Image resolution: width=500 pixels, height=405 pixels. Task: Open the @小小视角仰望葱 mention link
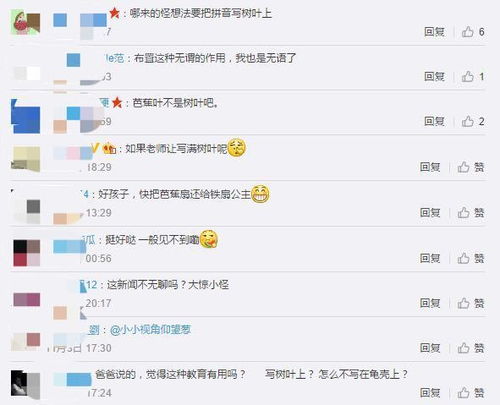pyautogui.click(x=150, y=330)
